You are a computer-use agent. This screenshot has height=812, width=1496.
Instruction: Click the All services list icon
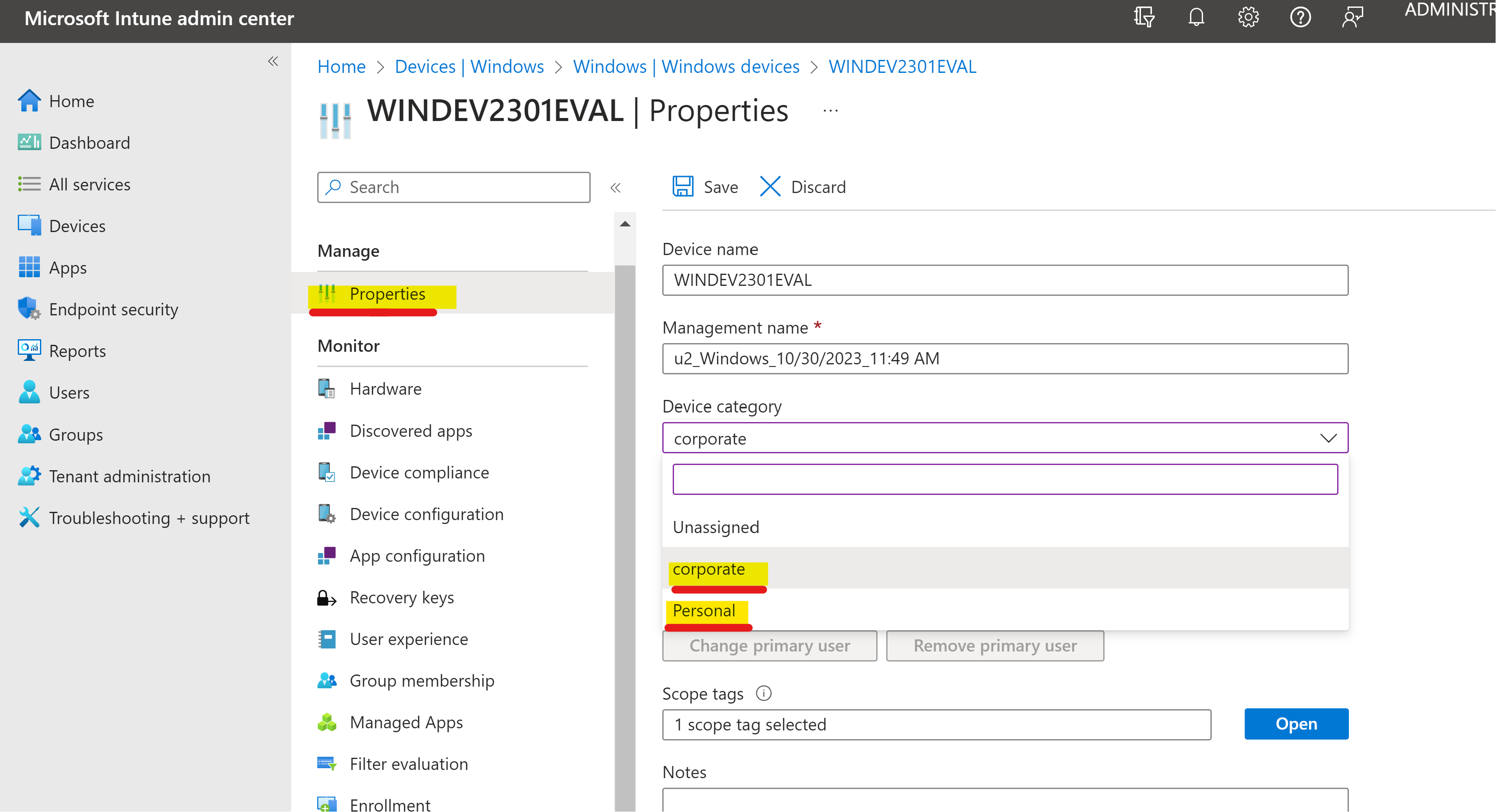pyautogui.click(x=29, y=184)
